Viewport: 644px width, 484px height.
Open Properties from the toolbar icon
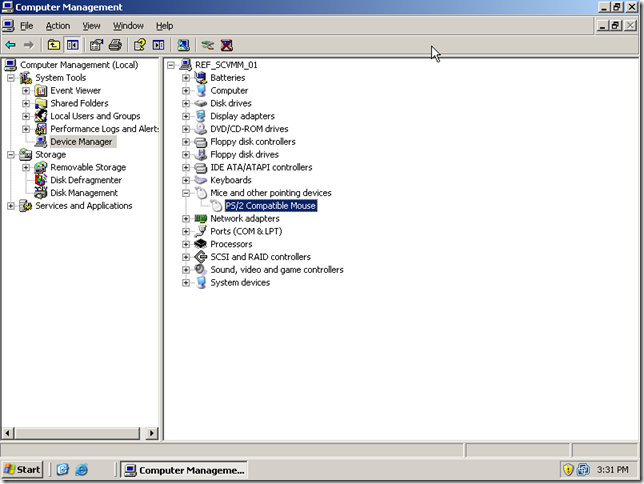click(x=97, y=45)
